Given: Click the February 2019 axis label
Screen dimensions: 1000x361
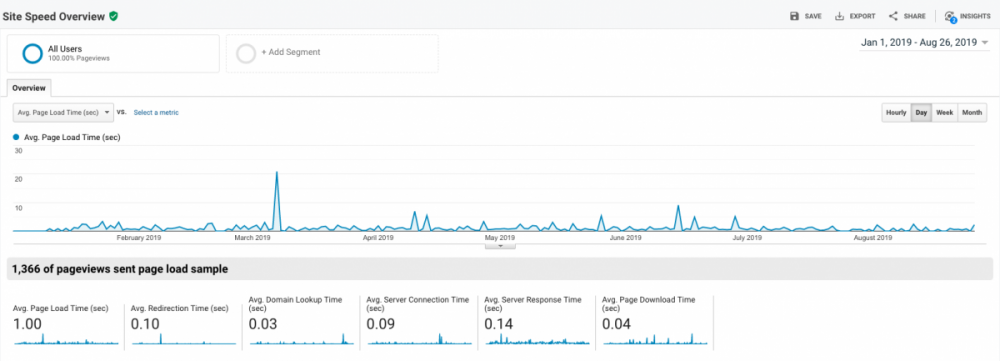Looking at the screenshot, I should (139, 238).
